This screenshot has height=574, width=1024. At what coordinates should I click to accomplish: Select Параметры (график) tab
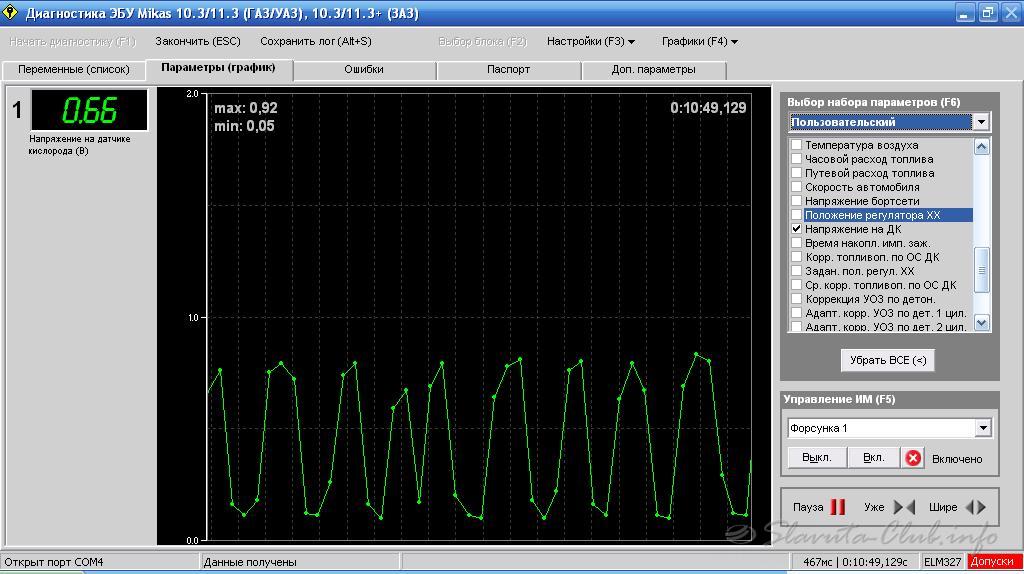click(x=218, y=68)
